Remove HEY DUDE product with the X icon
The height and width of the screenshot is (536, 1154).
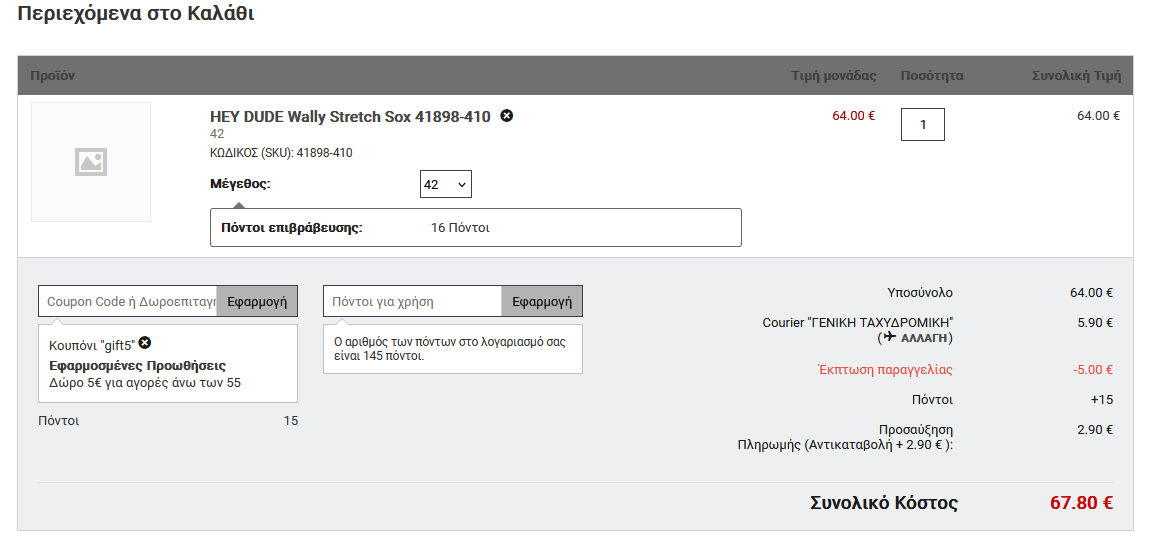pyautogui.click(x=506, y=116)
